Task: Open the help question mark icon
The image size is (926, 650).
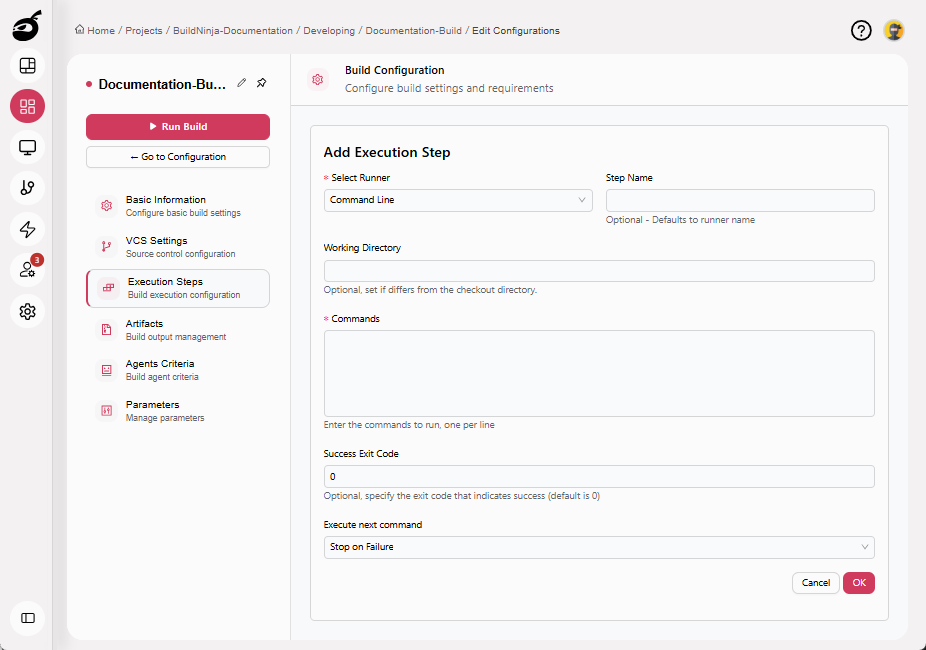Action: (861, 30)
